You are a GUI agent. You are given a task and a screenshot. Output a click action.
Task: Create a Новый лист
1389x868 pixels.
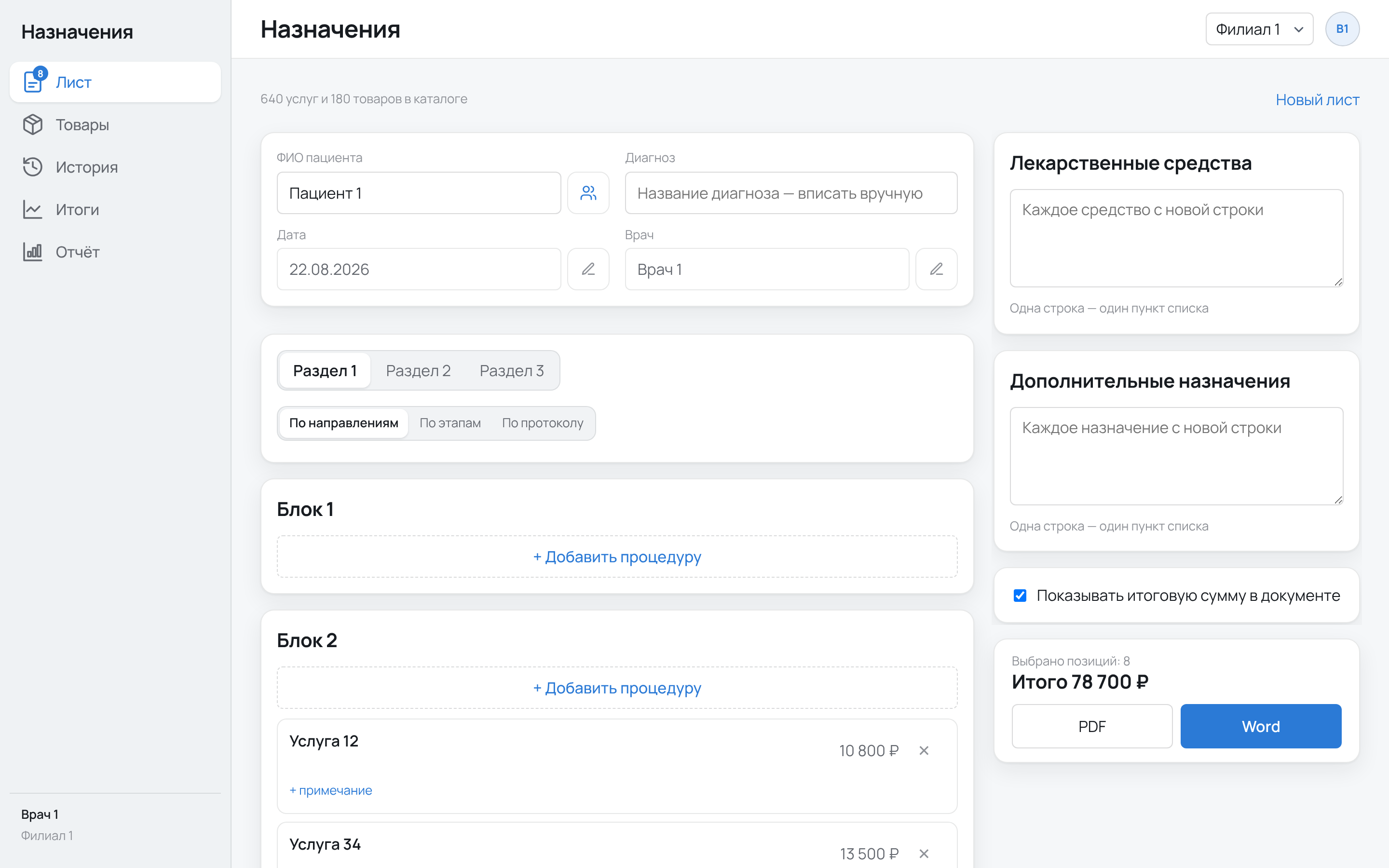1317,100
